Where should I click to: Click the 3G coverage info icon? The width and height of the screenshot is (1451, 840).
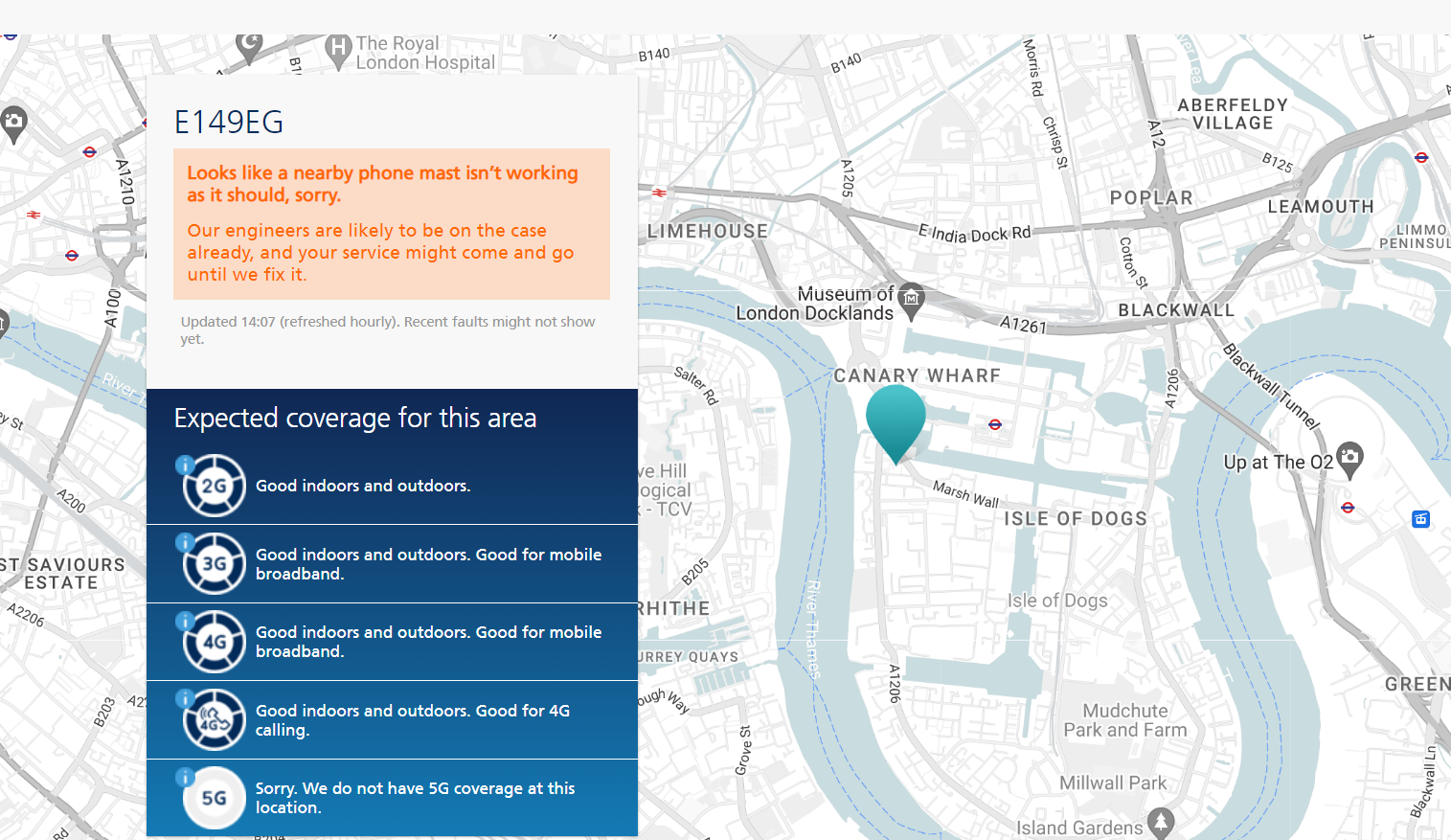click(185, 543)
